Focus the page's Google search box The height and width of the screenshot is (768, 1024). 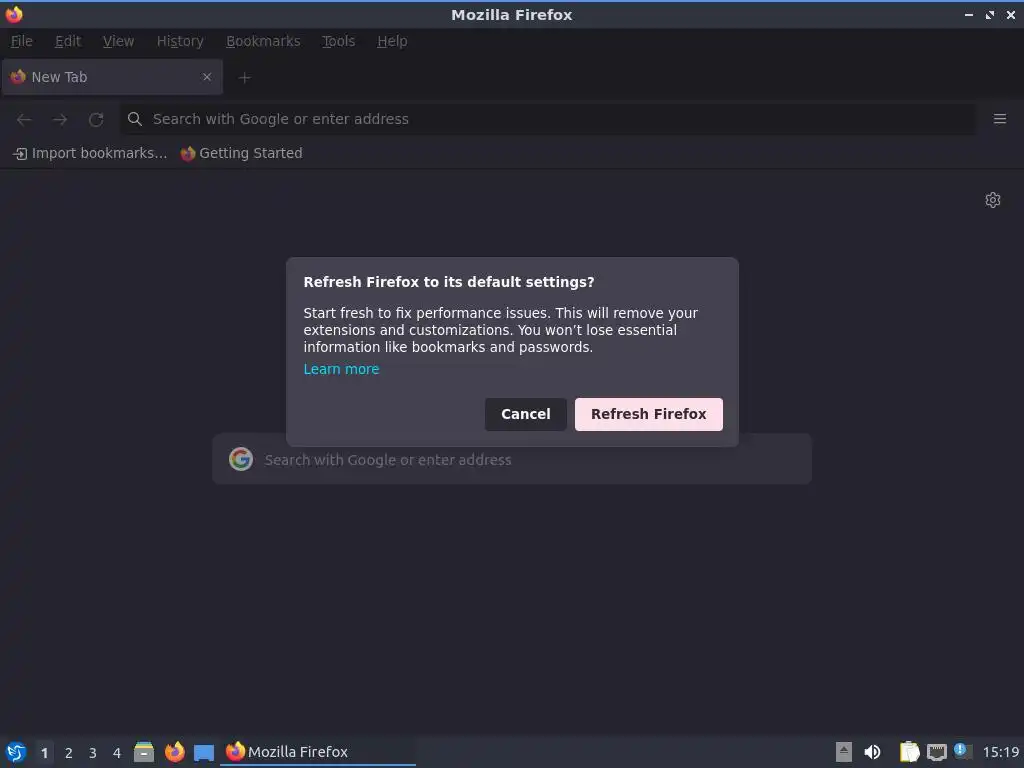512,459
